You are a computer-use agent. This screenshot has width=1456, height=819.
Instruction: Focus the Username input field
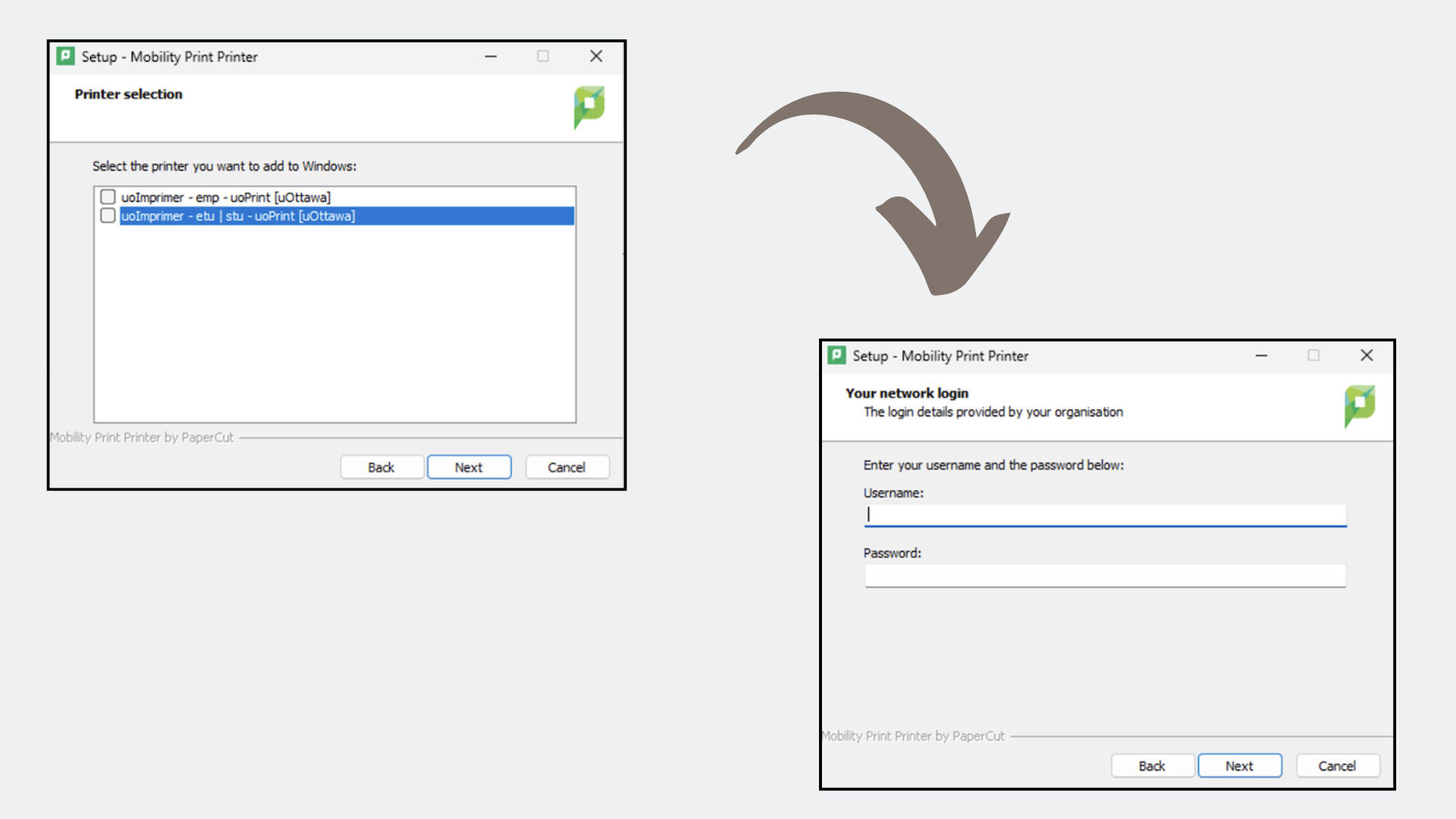(1106, 515)
